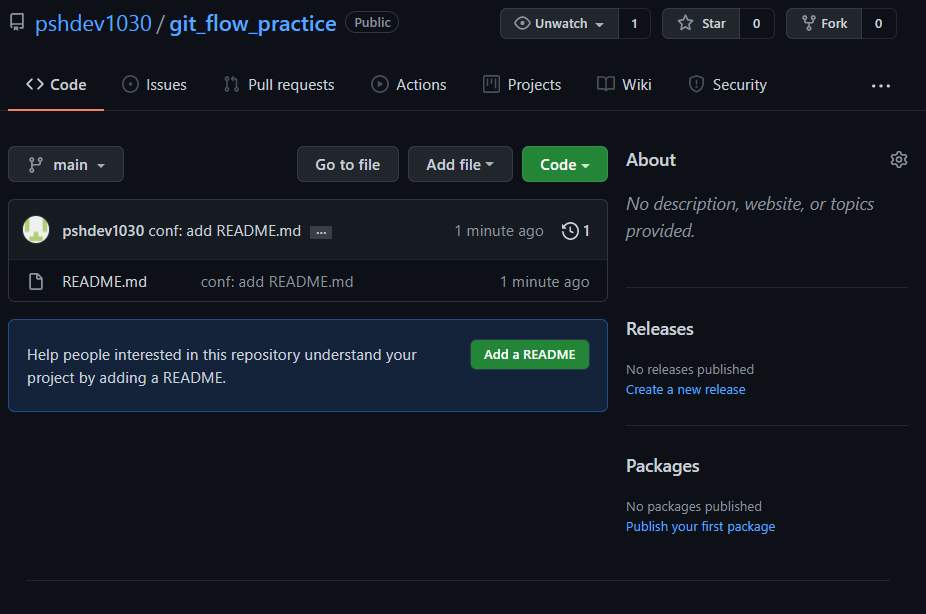Click the Actions tab play icon
Screen dimensions: 926x614
tap(380, 84)
